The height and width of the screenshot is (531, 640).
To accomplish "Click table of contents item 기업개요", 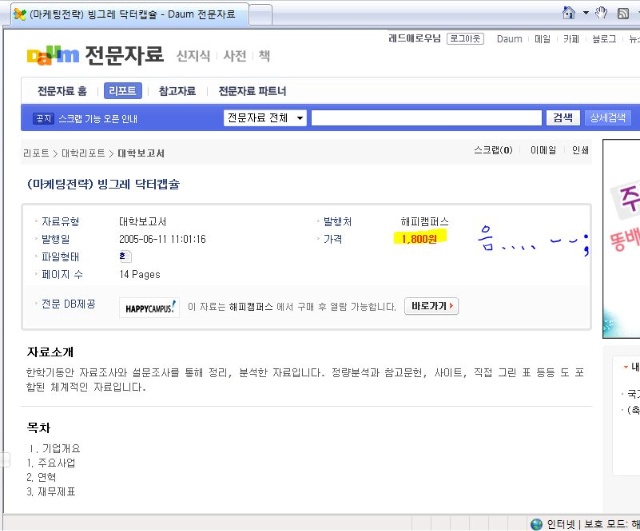I will [61, 449].
